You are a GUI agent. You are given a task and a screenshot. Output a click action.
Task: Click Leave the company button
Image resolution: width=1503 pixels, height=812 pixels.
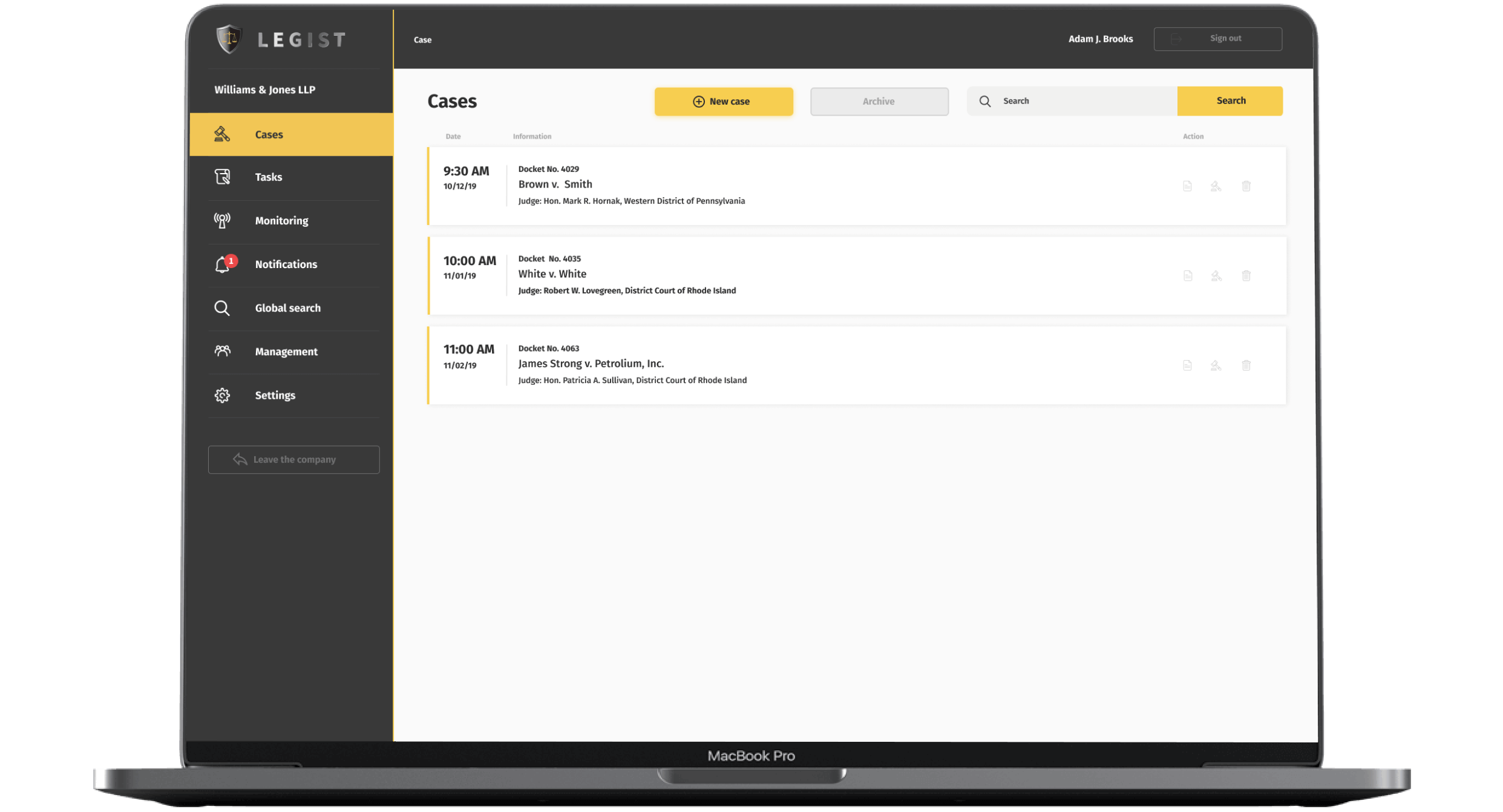coord(293,459)
